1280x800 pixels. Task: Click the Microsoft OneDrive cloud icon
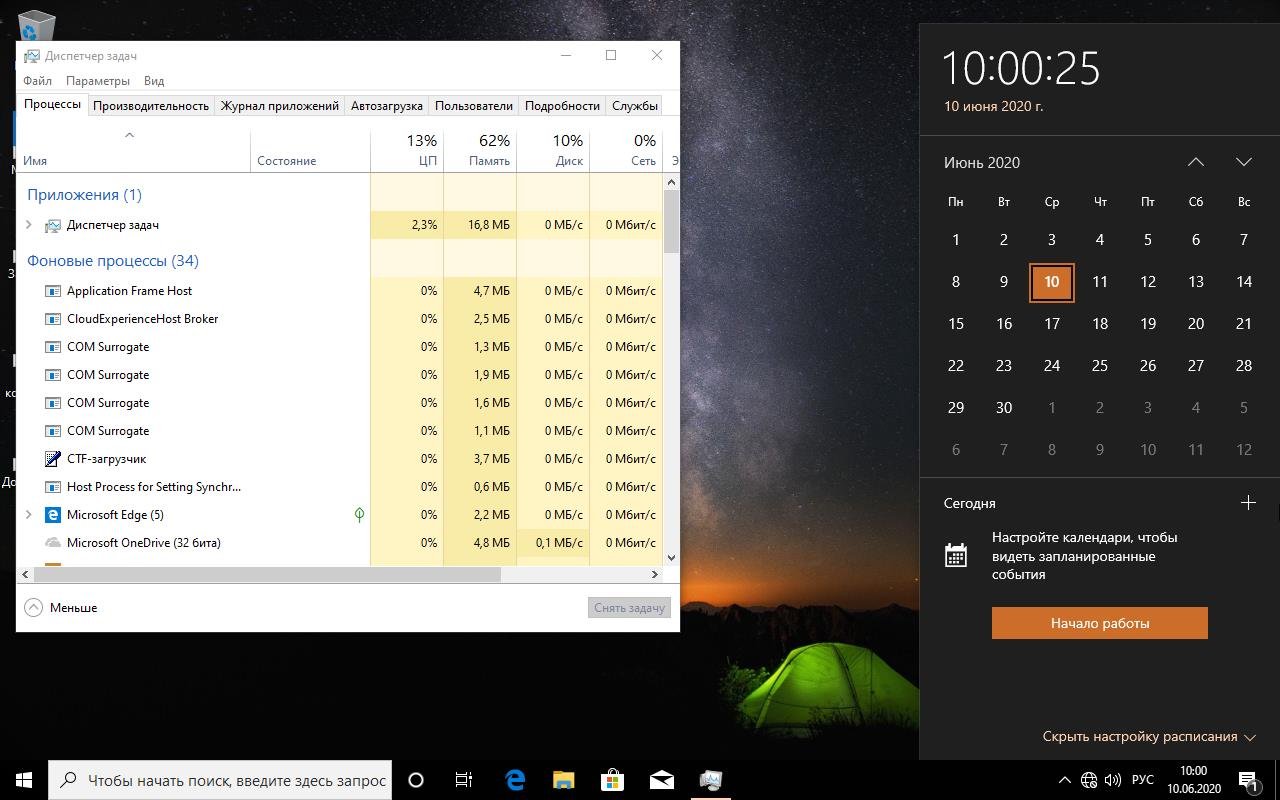[x=53, y=543]
